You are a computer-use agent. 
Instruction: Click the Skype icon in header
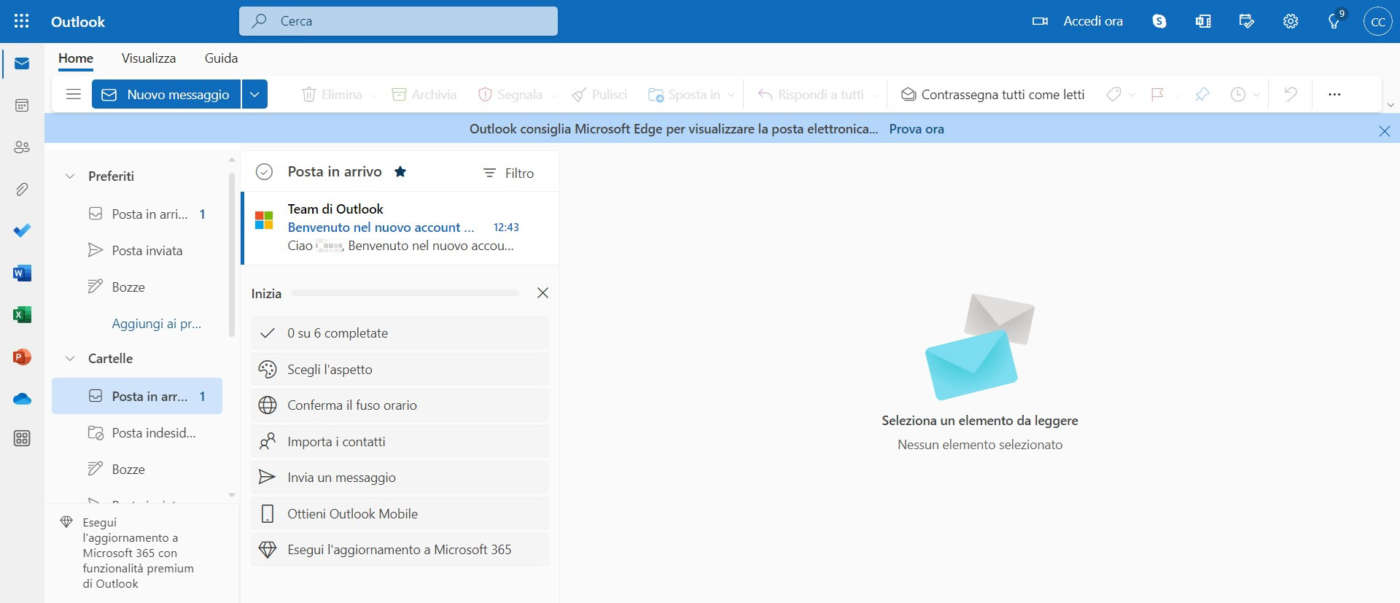[1159, 21]
